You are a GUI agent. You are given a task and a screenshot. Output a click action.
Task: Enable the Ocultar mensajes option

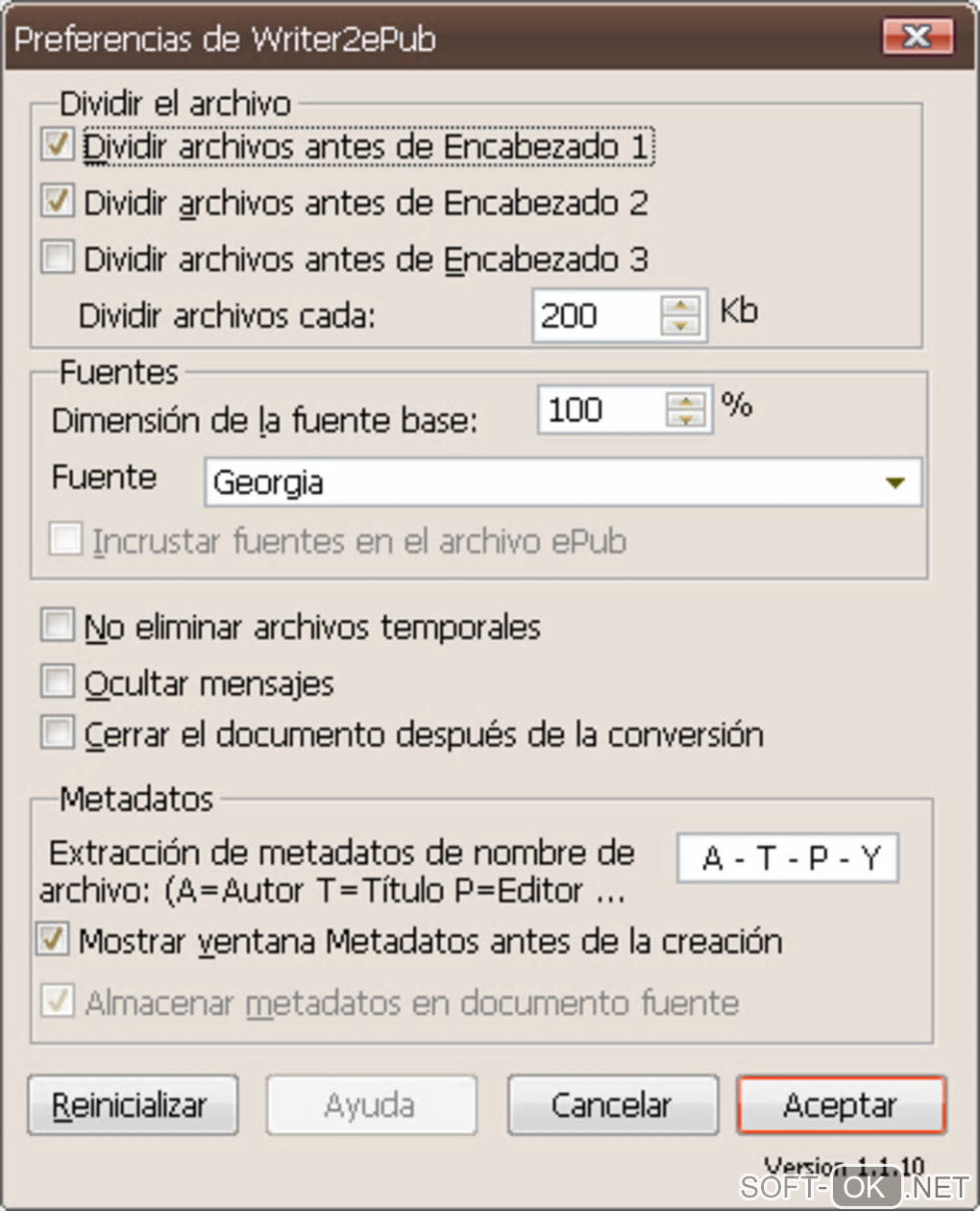pos(58,682)
